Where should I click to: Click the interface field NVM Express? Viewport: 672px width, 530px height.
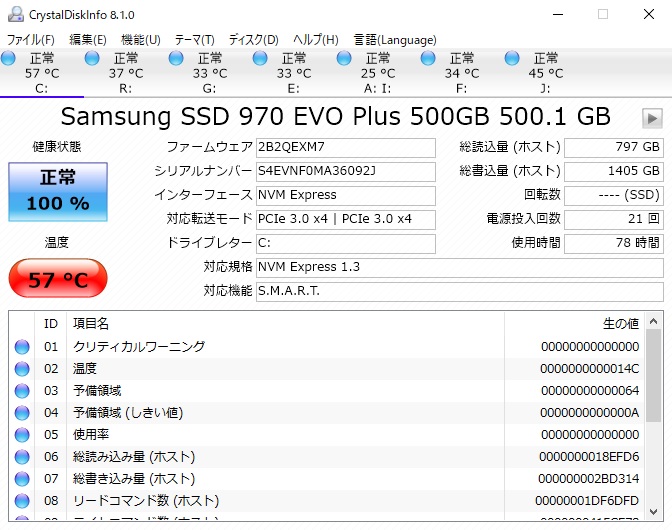(x=345, y=195)
